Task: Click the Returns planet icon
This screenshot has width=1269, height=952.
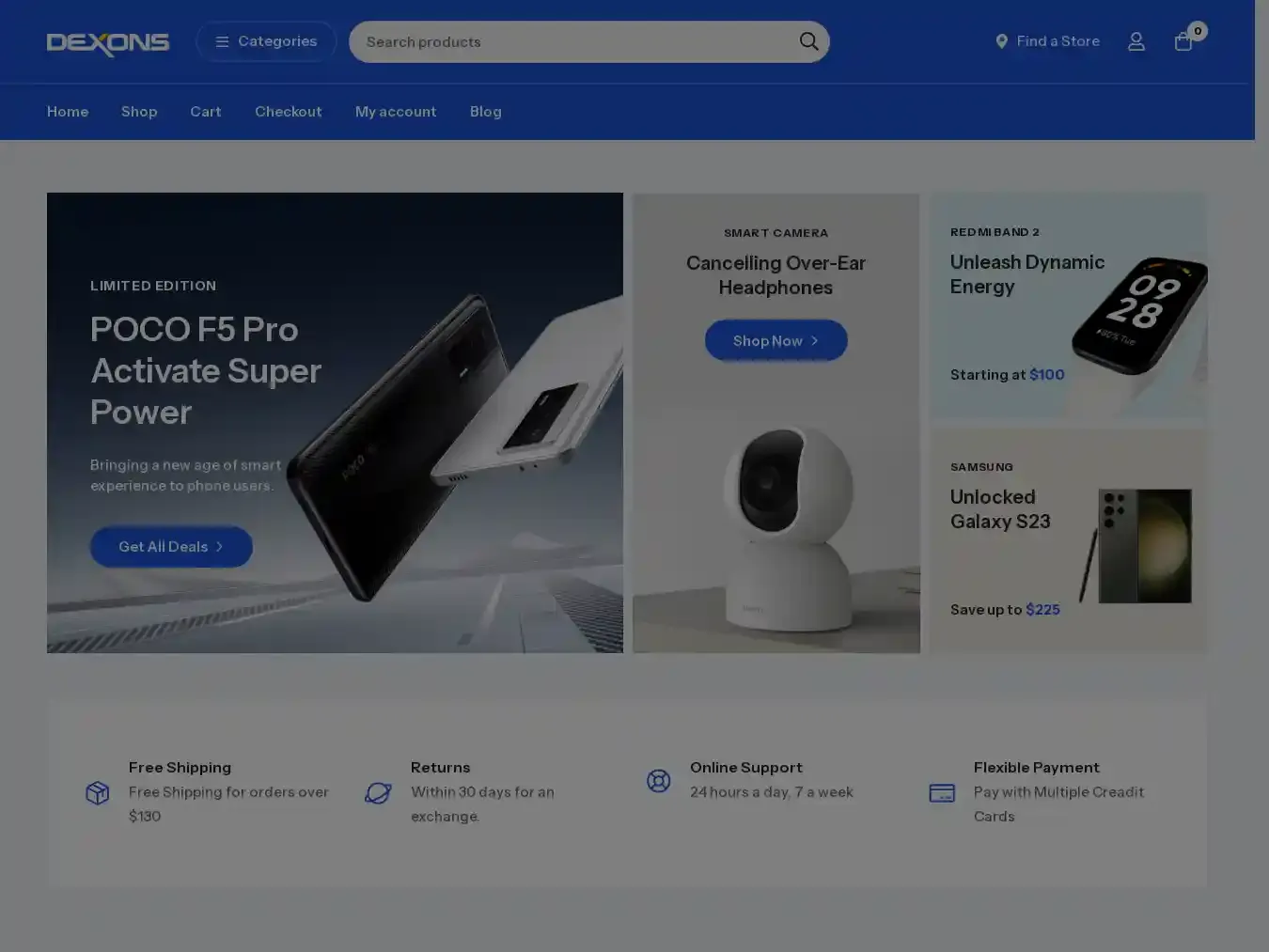Action: pos(378,793)
